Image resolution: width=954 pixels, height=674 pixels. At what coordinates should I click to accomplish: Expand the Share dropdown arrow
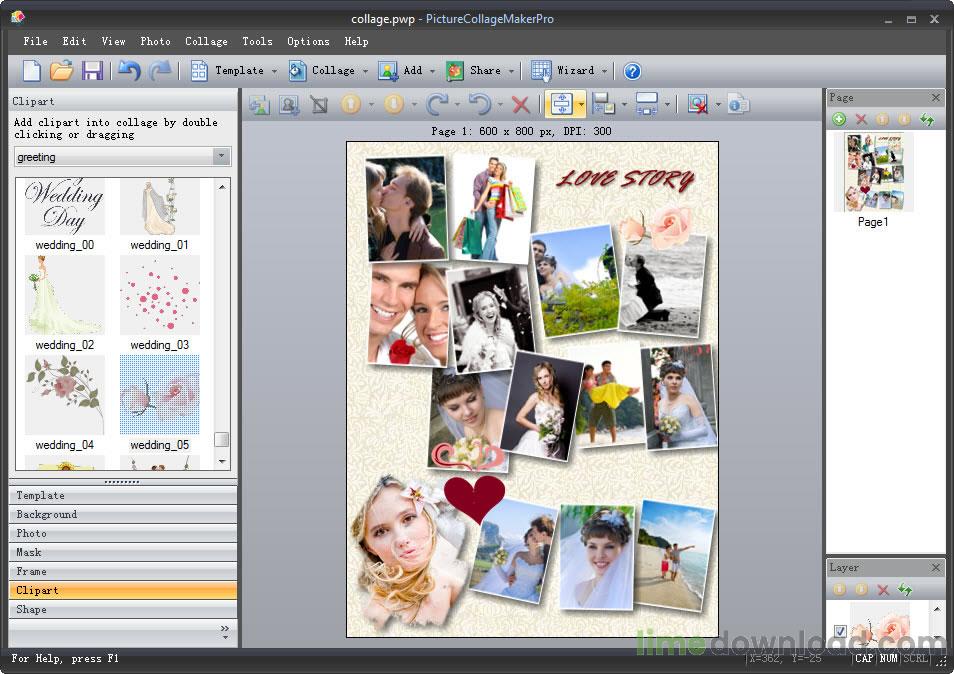pyautogui.click(x=513, y=70)
